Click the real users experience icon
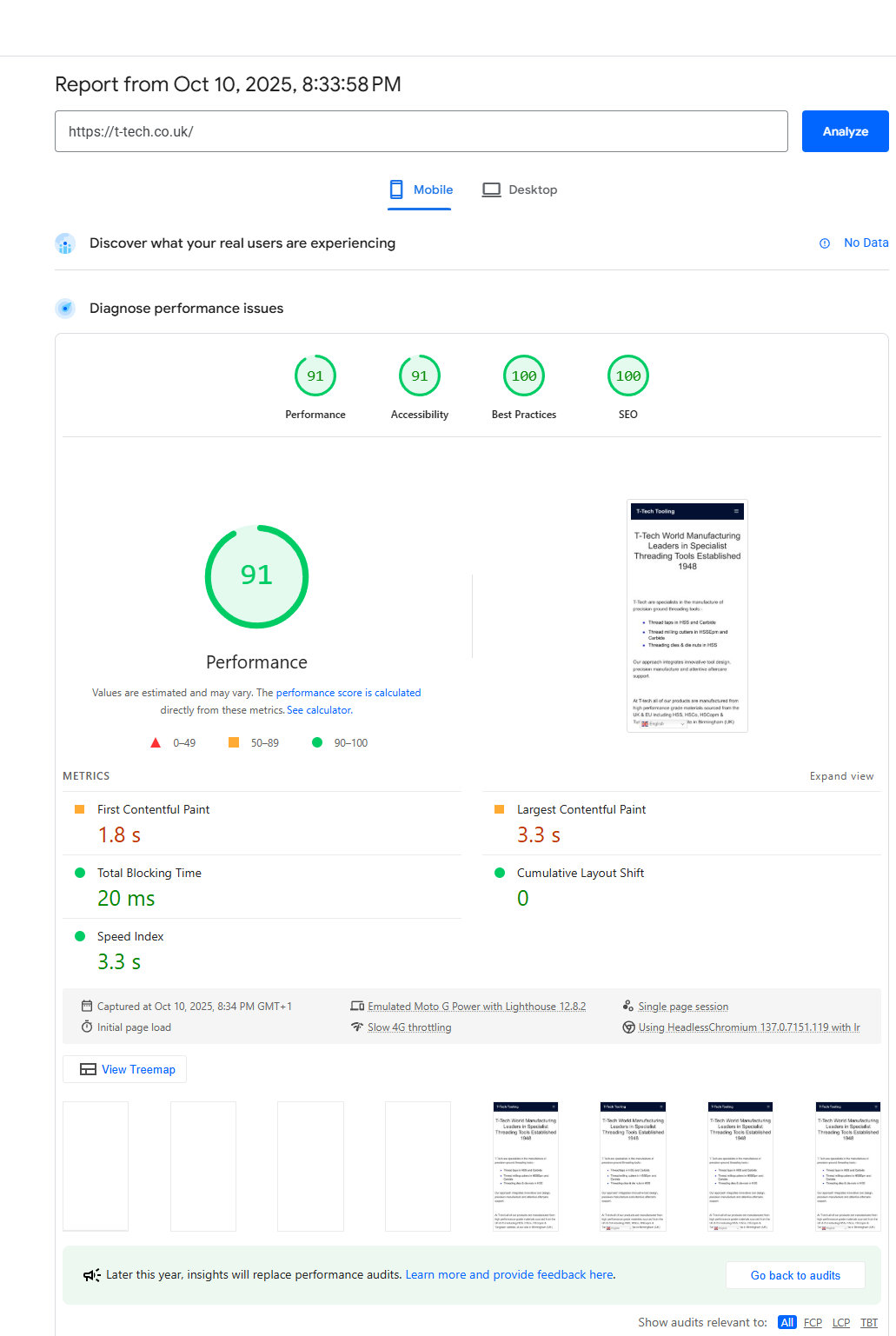This screenshot has height=1336, width=896. pos(65,243)
